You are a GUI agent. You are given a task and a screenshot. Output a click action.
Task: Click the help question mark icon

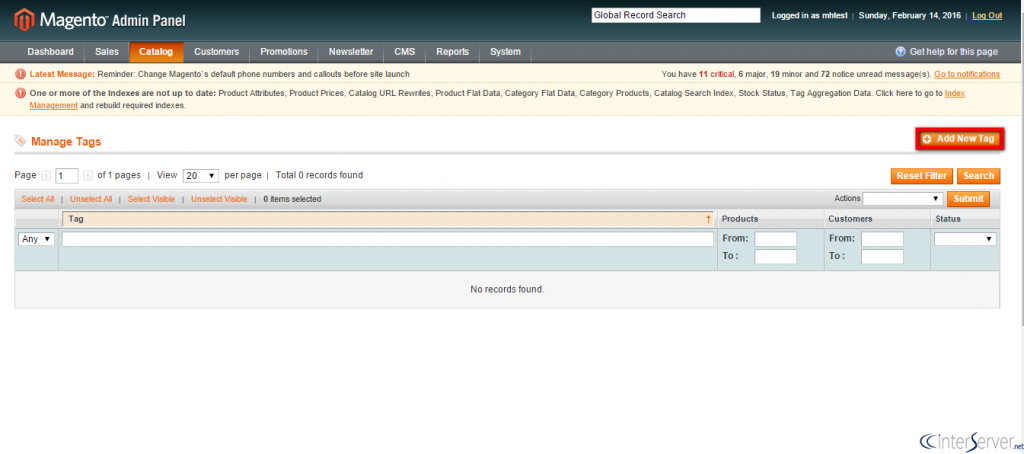(x=900, y=52)
